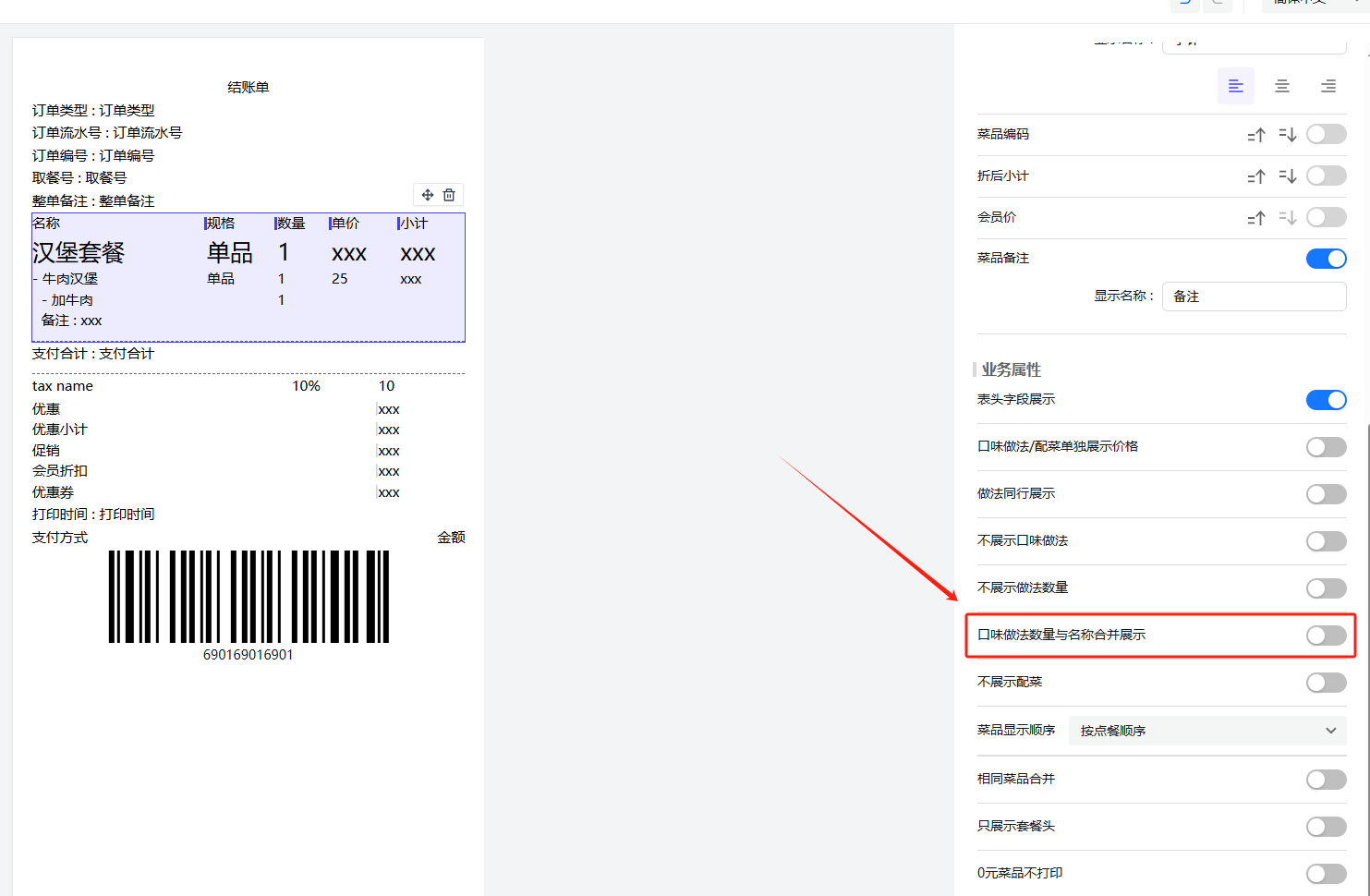Select the 优惠券 row
The image size is (1370, 896).
coord(248,492)
